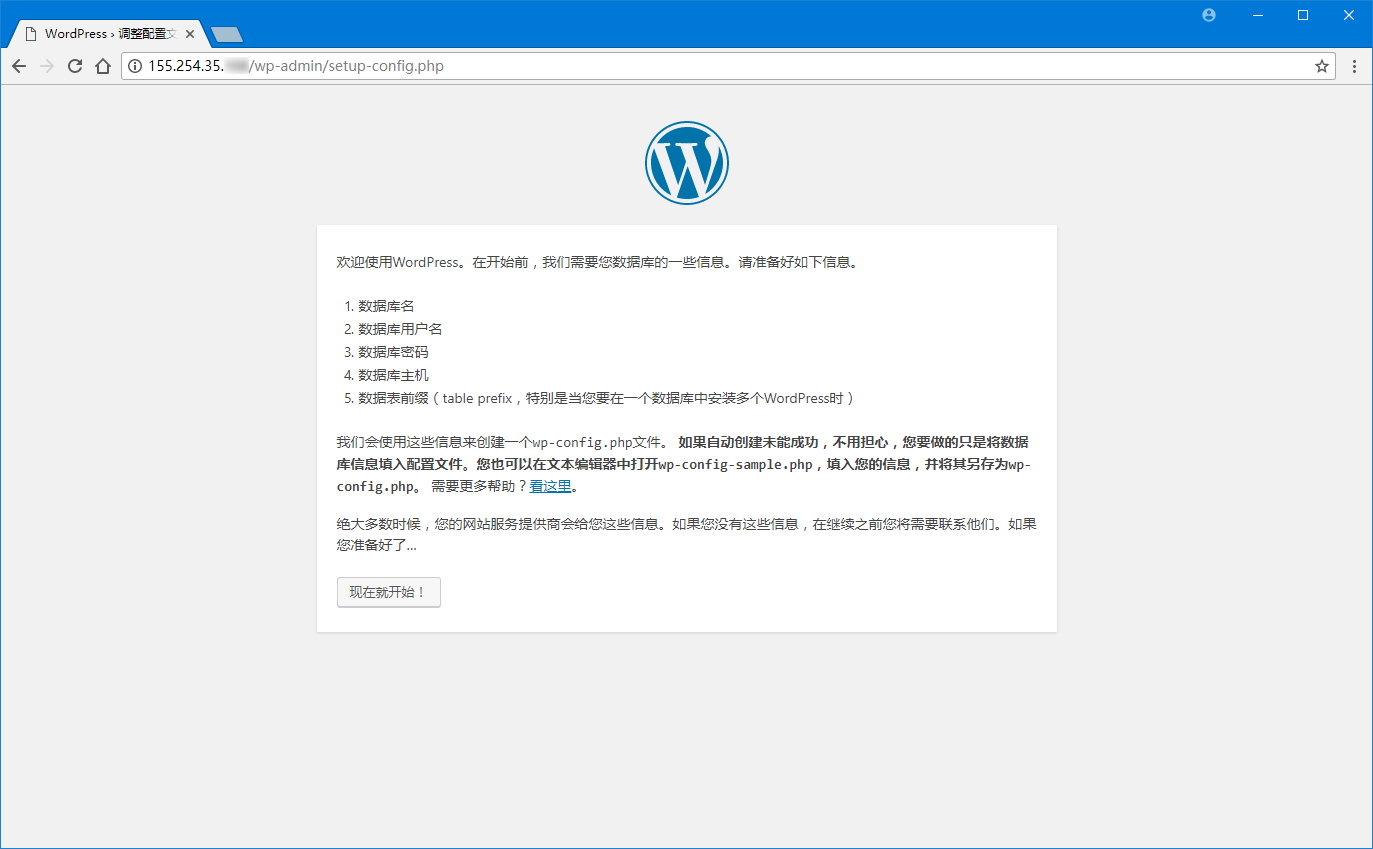Screen dimensions: 1373x849
Task: Click the list item 数据表前缀
Action: (x=607, y=398)
